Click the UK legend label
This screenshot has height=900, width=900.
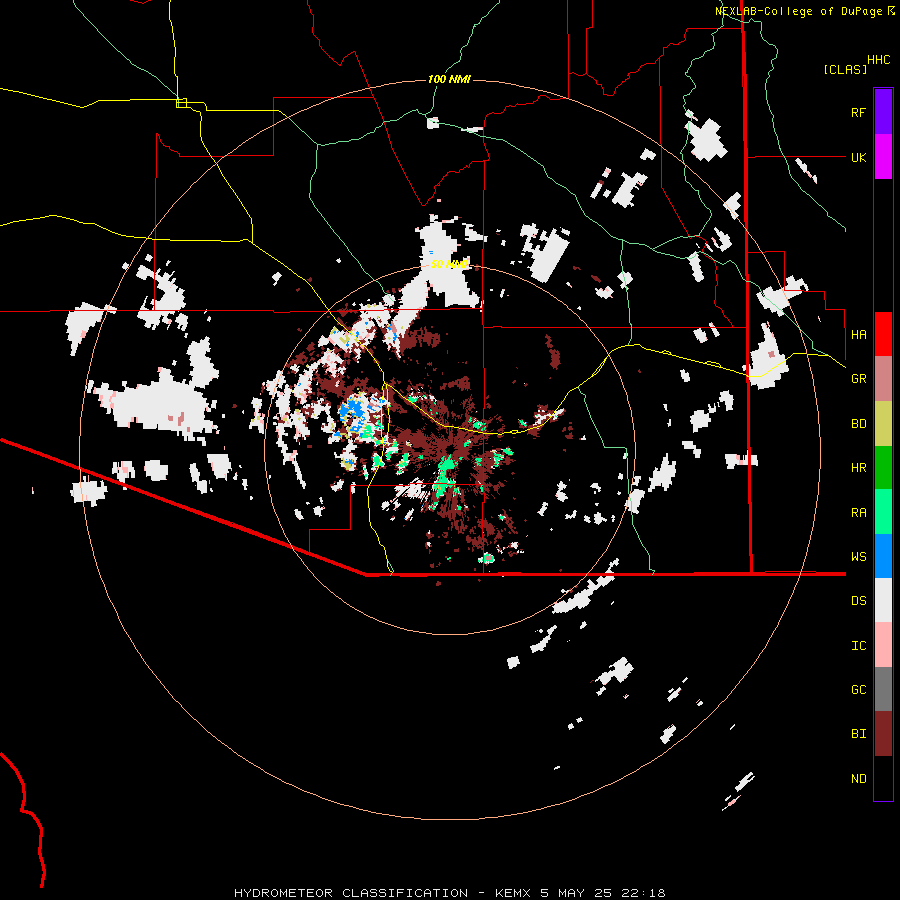pyautogui.click(x=858, y=157)
